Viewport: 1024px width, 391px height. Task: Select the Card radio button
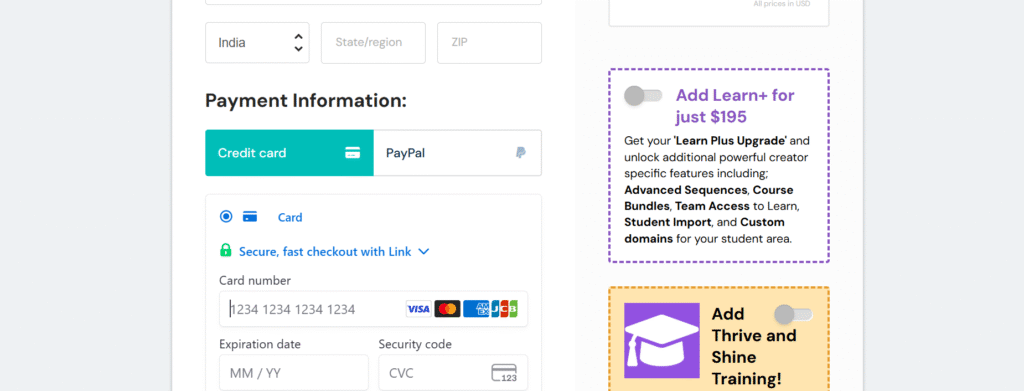(226, 217)
